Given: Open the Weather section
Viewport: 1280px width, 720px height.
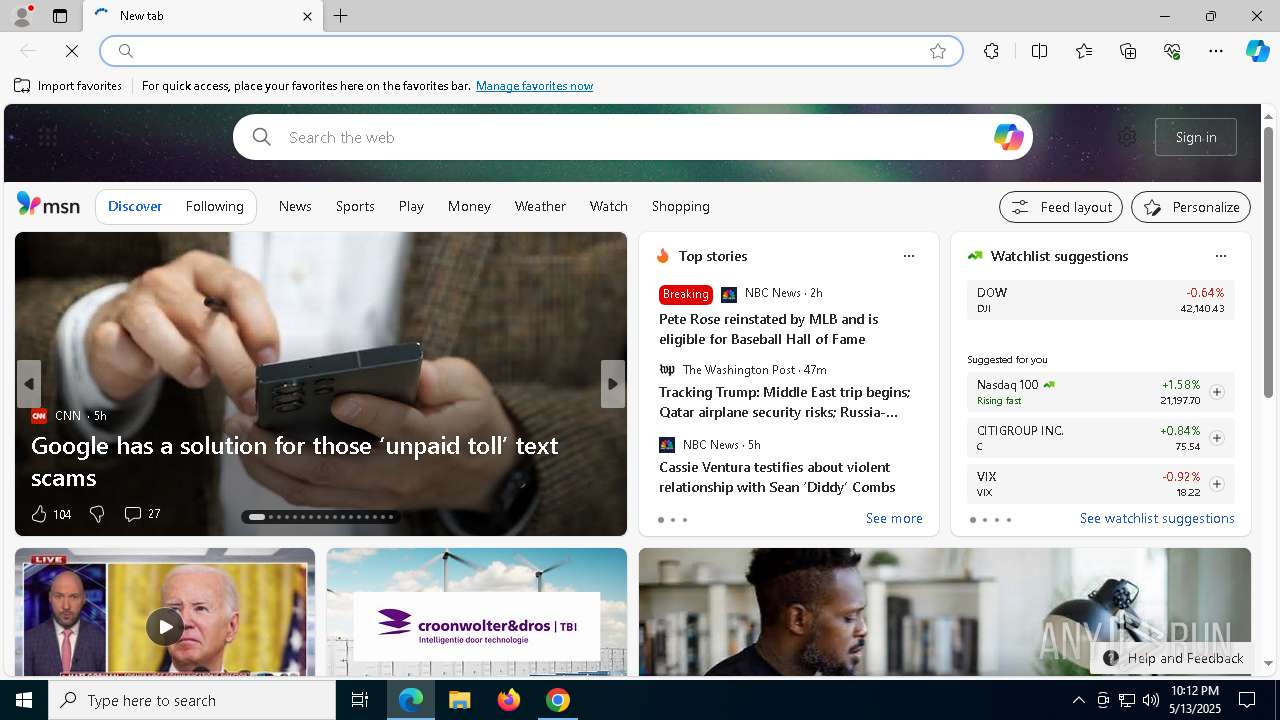Looking at the screenshot, I should 540,206.
